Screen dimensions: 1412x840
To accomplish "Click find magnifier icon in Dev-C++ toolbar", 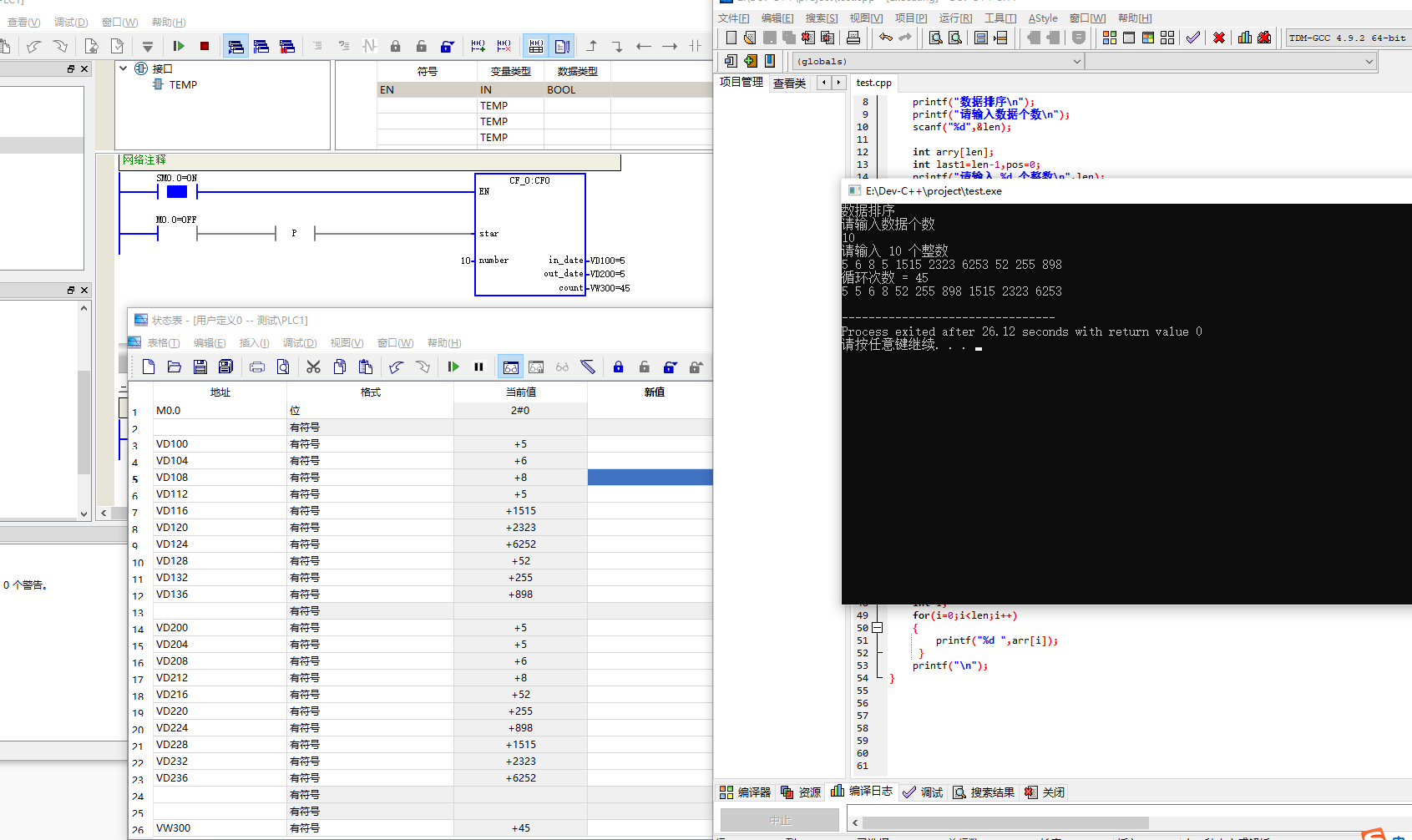I will [936, 38].
